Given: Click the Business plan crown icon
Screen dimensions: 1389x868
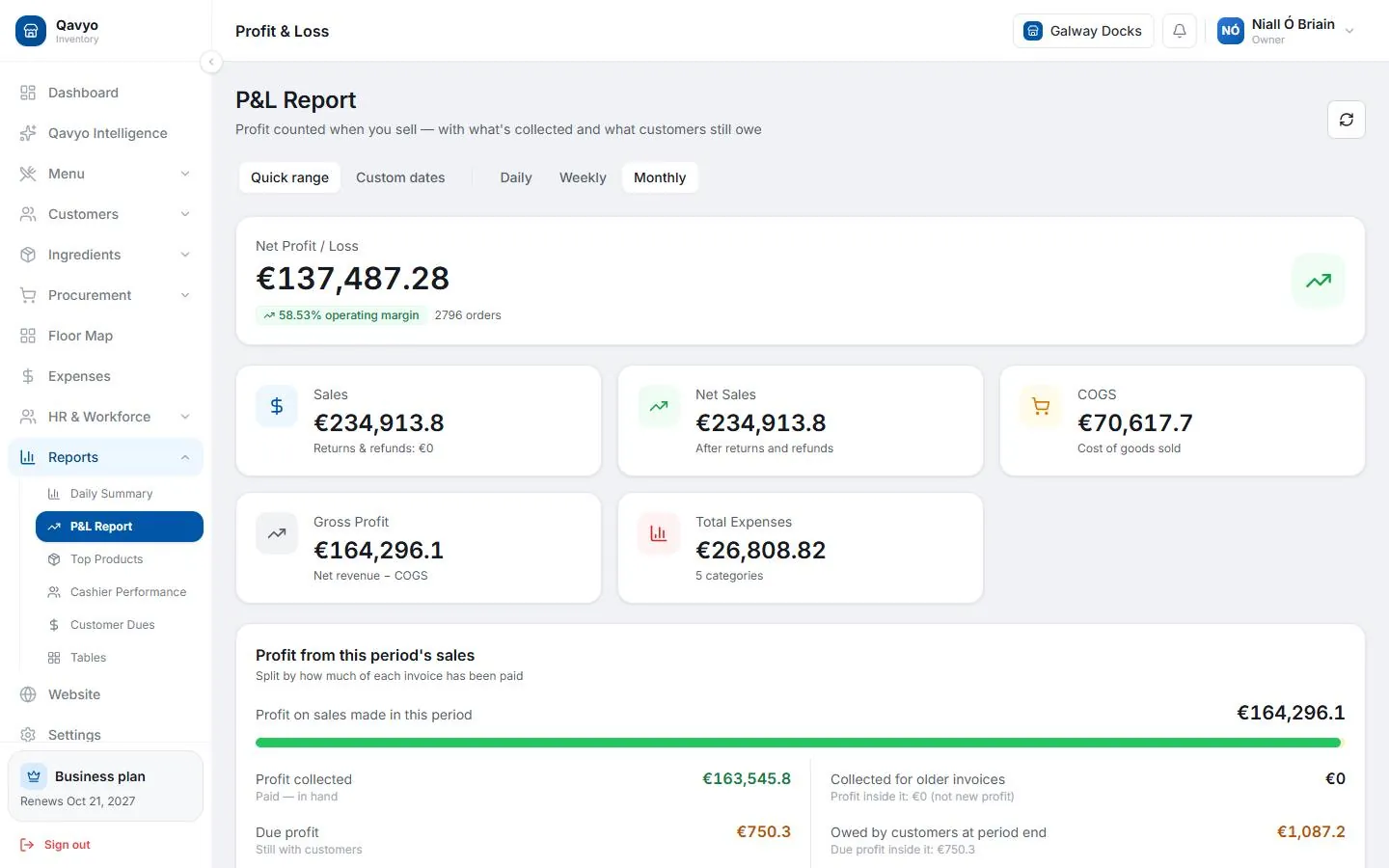Looking at the screenshot, I should pos(34,776).
